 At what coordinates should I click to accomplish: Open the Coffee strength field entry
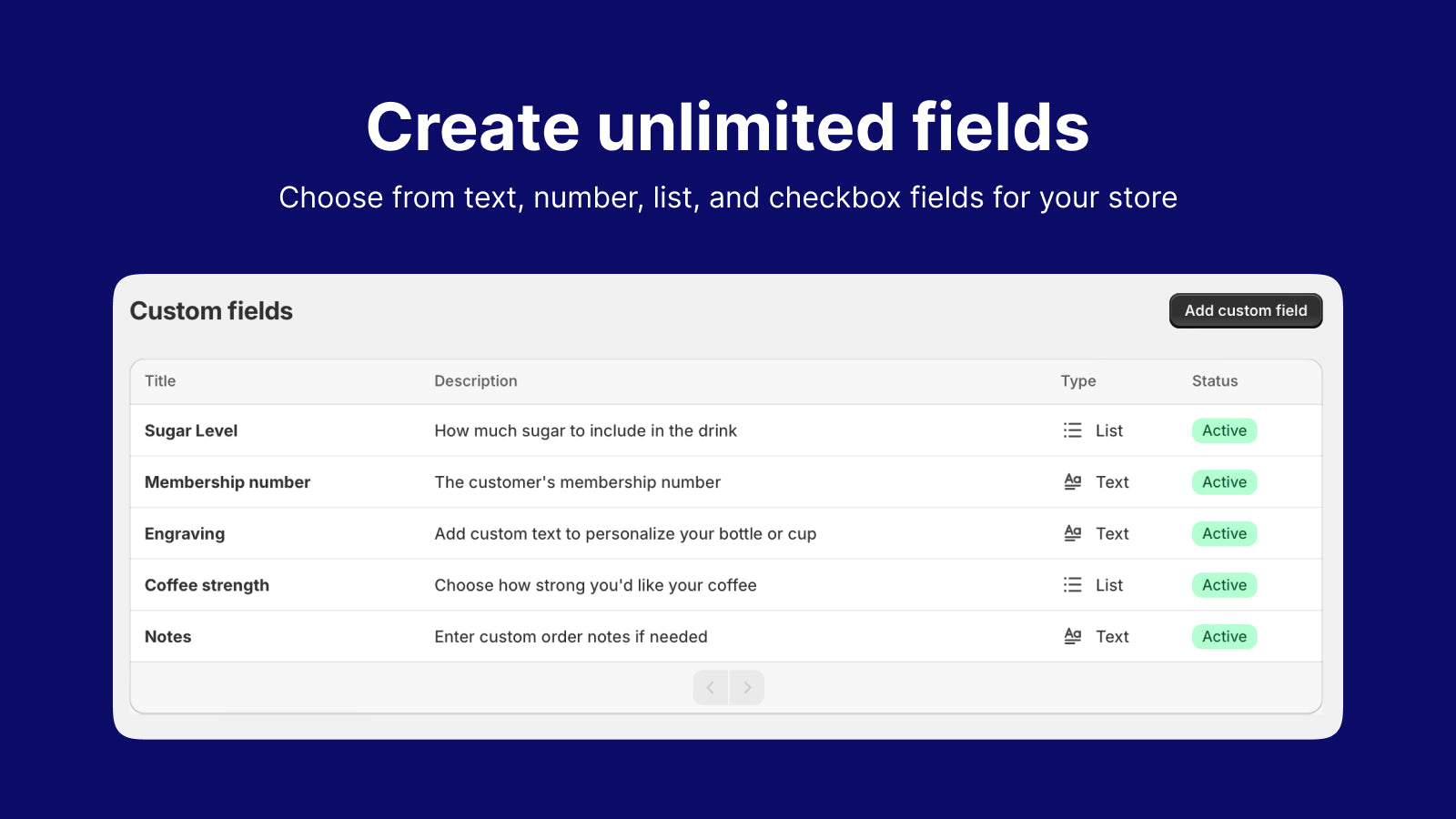tap(207, 584)
